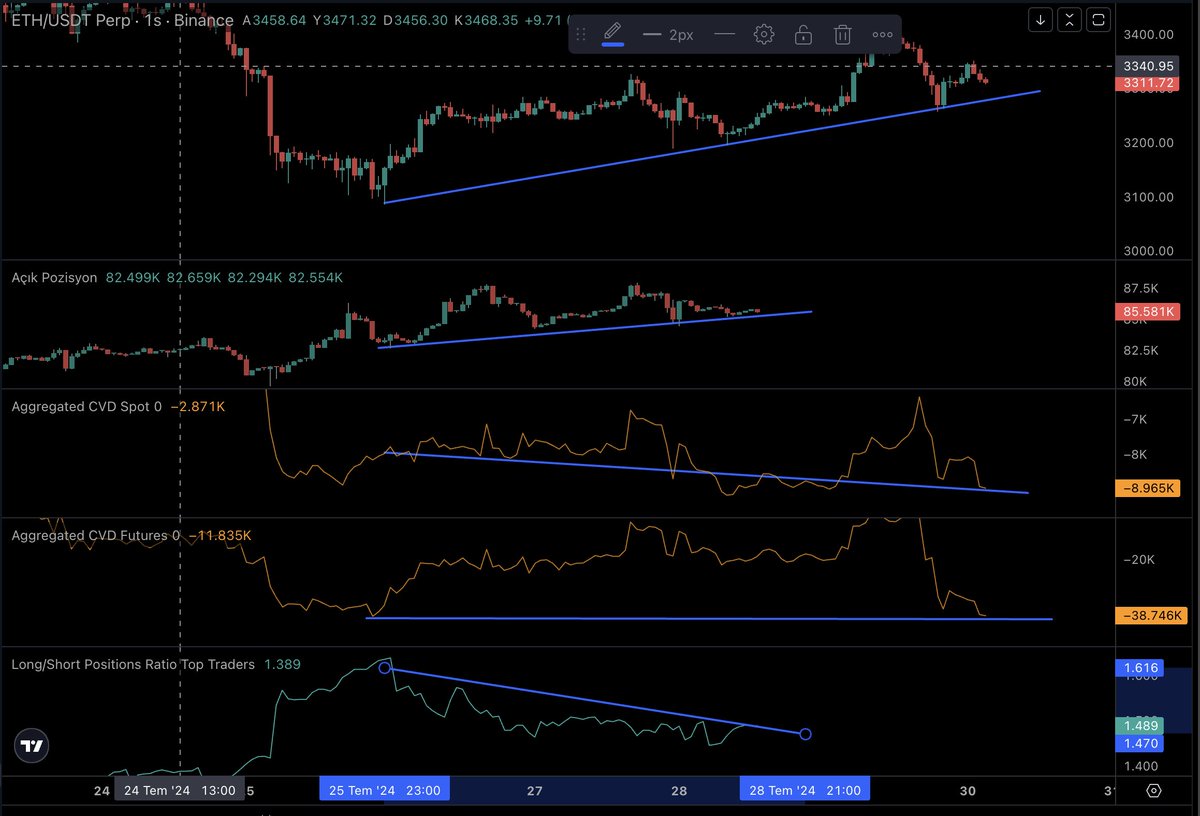This screenshot has width=1200, height=816.
Task: Click the 3100.00 price axis value
Action: pos(1147,196)
